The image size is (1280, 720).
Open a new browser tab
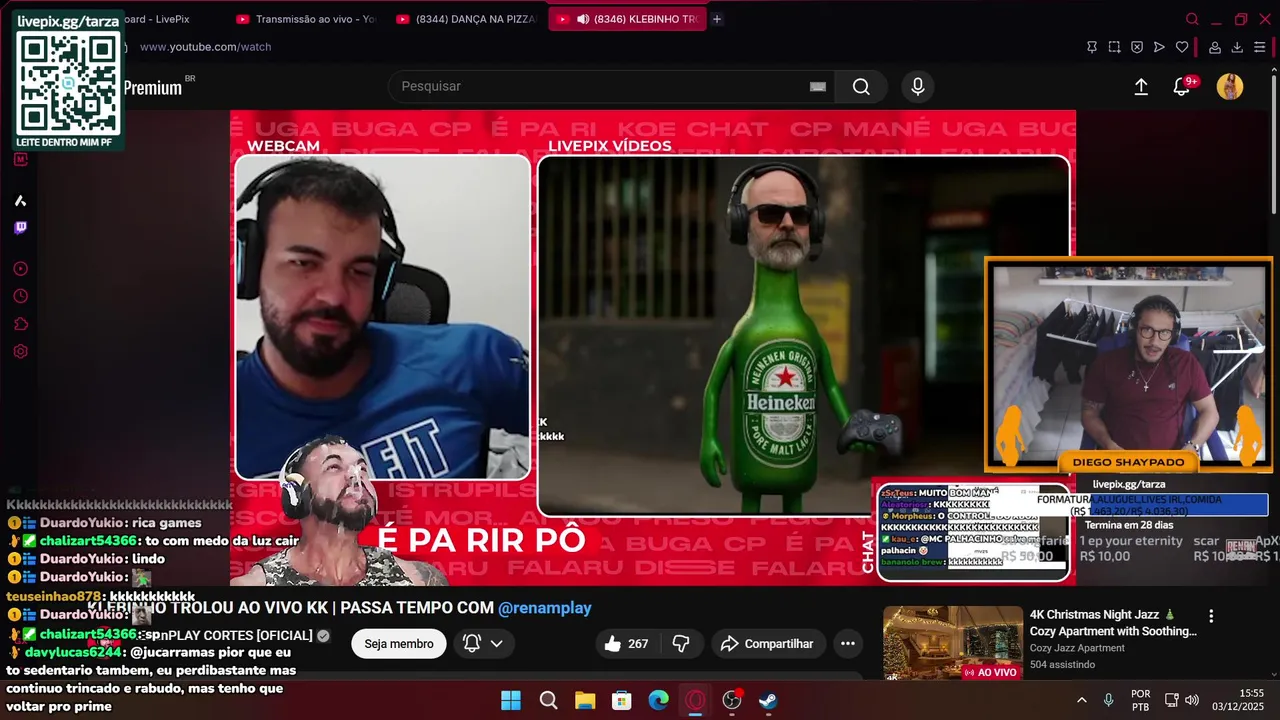[717, 19]
